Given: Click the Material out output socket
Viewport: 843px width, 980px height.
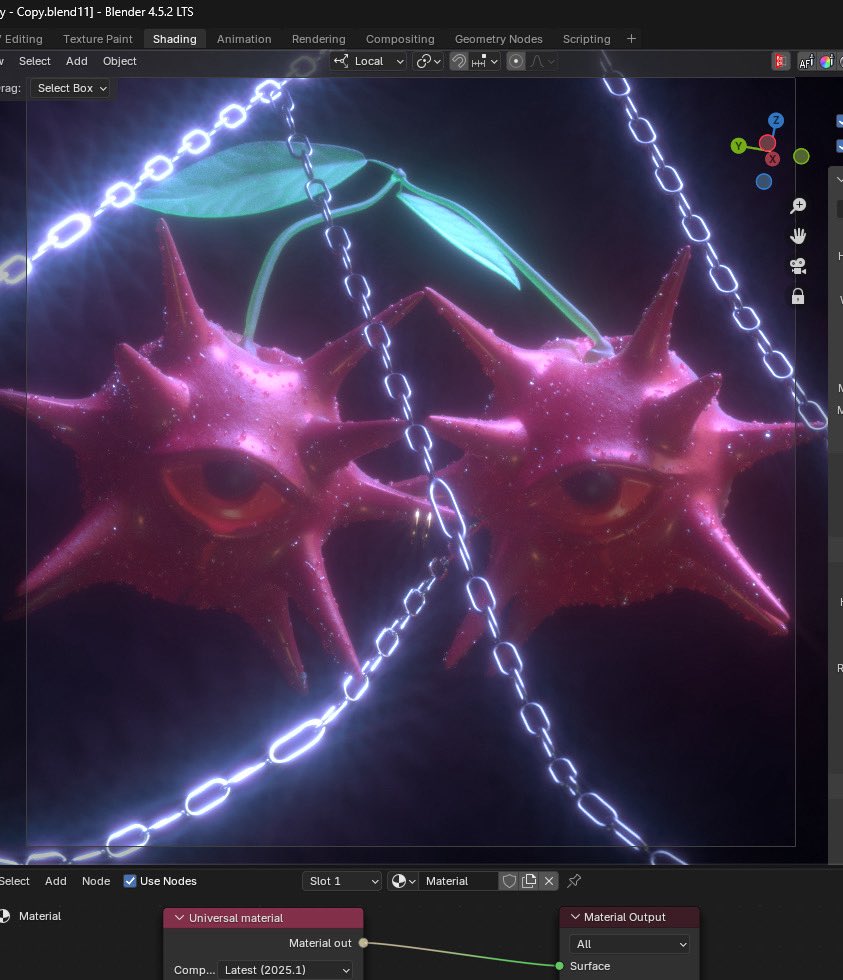Looking at the screenshot, I should pos(363,942).
